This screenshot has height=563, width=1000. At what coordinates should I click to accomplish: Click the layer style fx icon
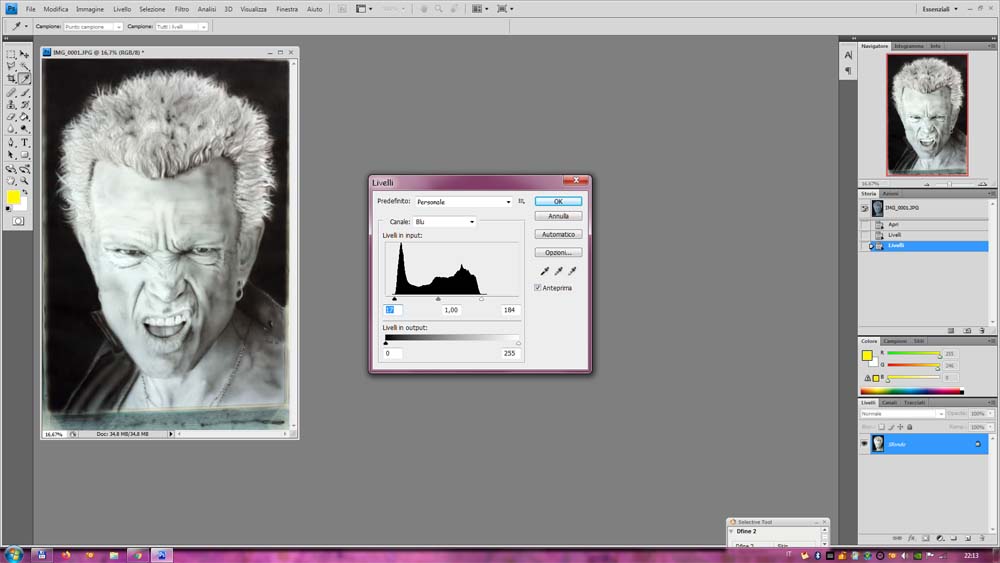912,539
